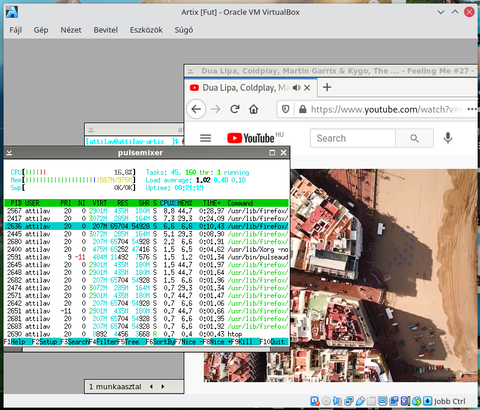Mute the tab via speaker icon

pyautogui.click(x=296, y=88)
